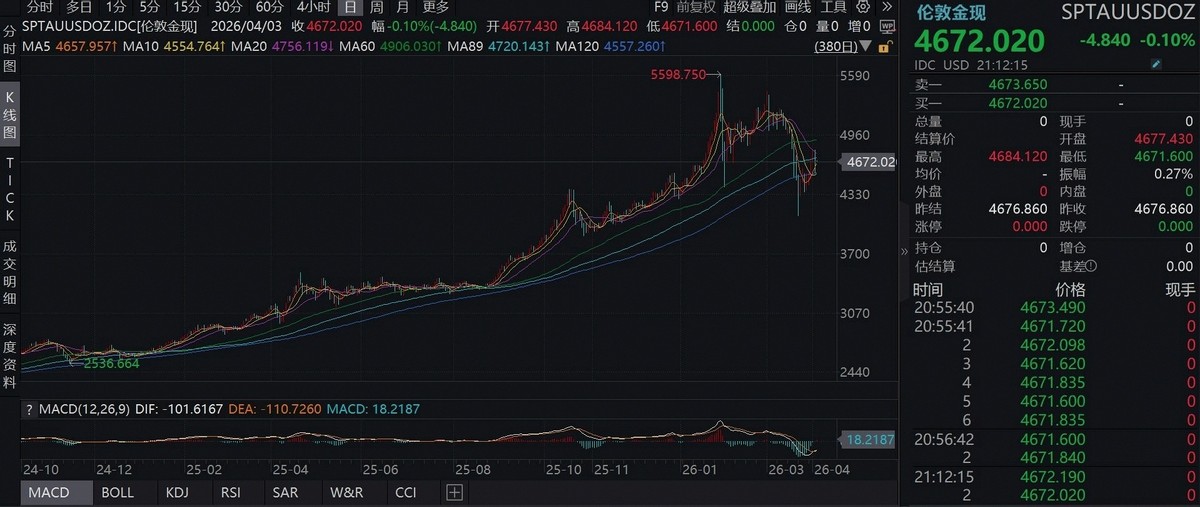This screenshot has width=1200, height=507.
Task: Select the 30分 interval
Action: point(228,7)
